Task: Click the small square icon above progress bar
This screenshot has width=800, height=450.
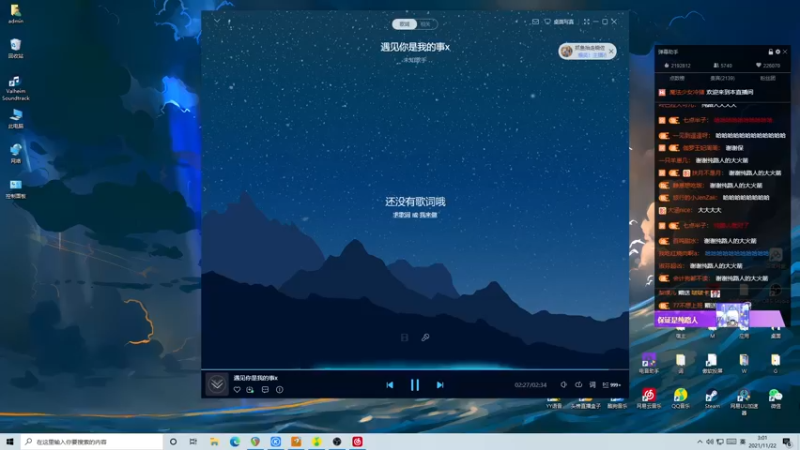Action: [405, 337]
